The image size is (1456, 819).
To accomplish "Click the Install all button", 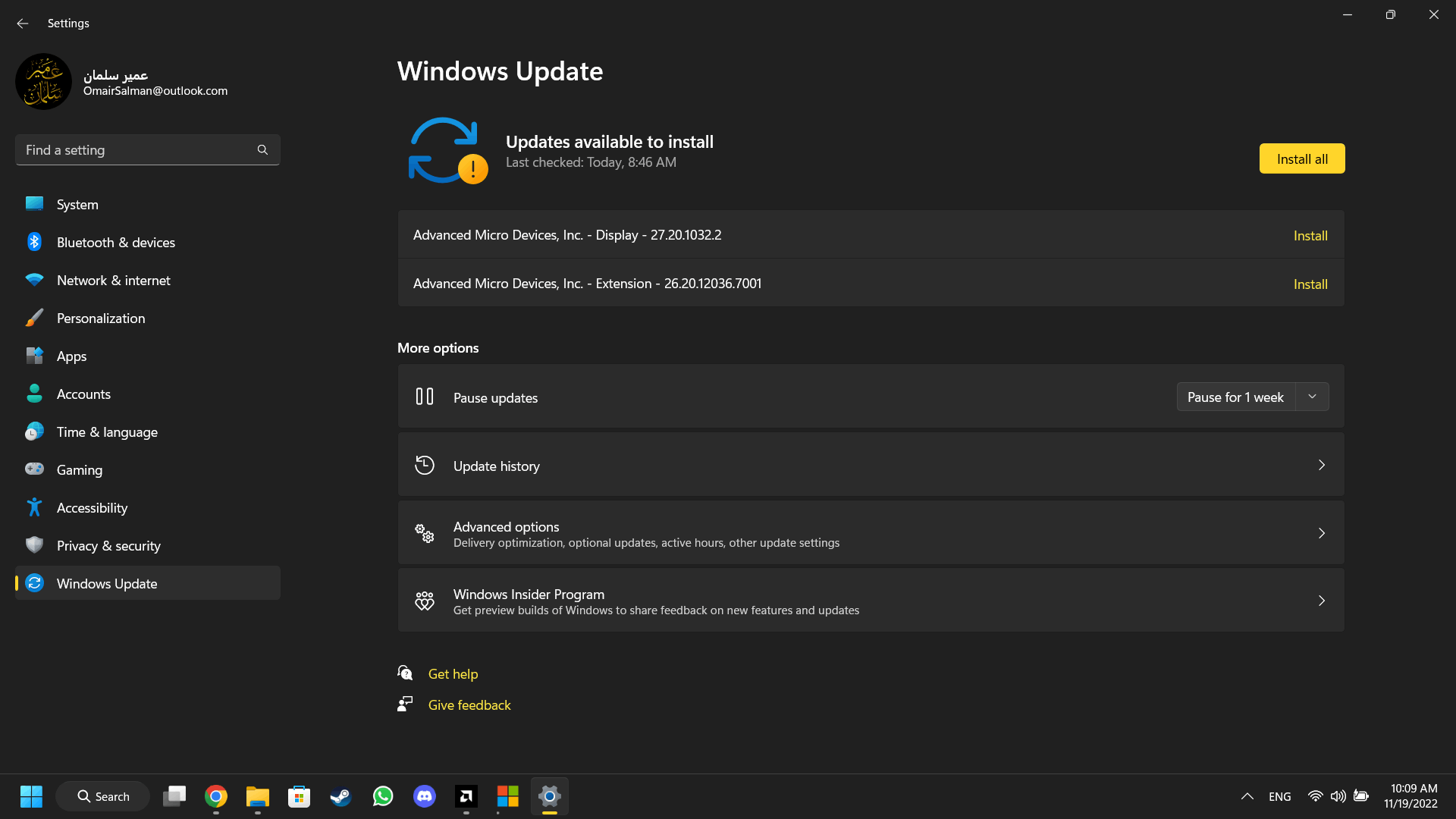I will (1301, 158).
